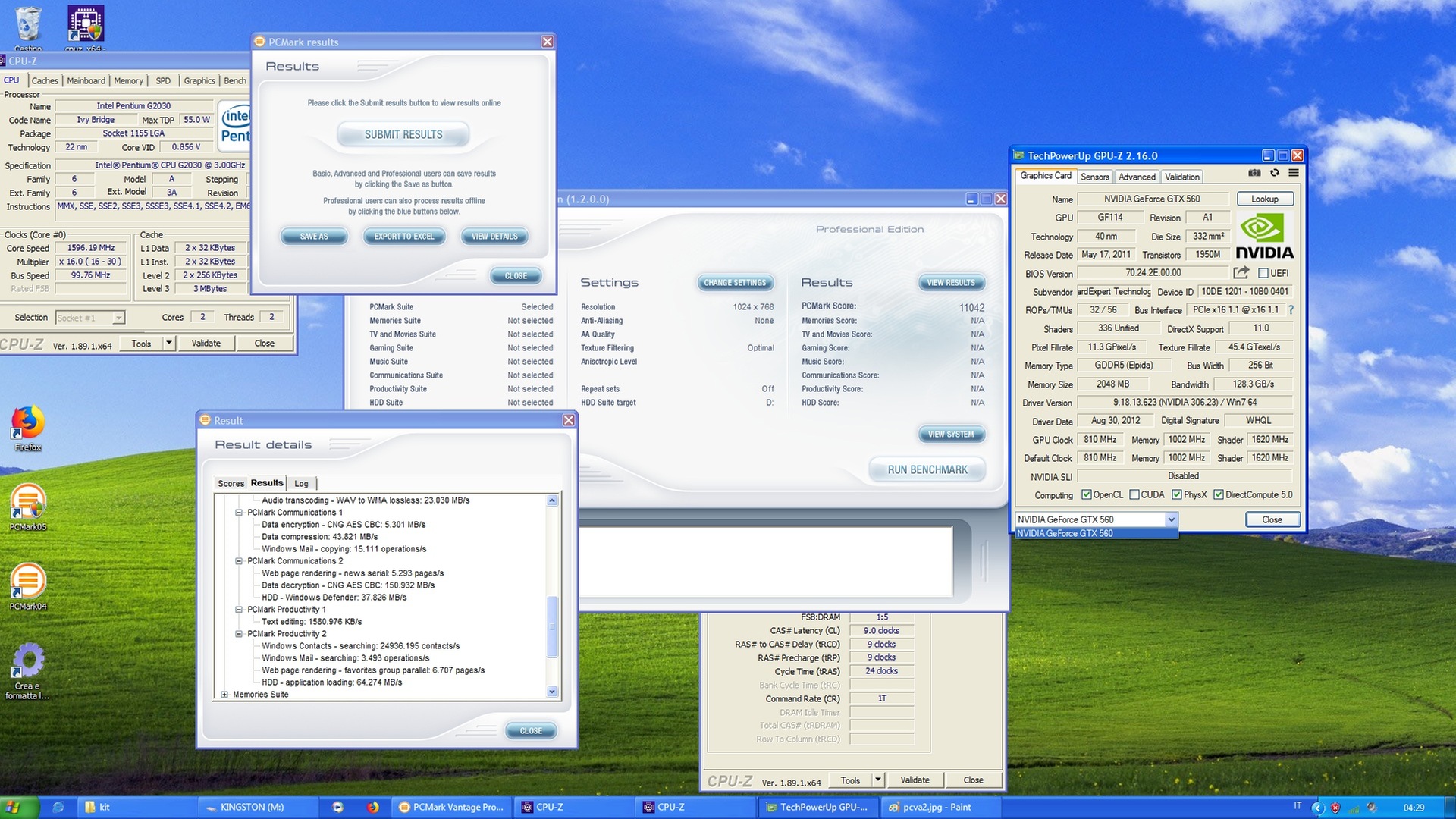Click the scroll up arrow in Result details
The image size is (1456, 819).
coord(552,500)
